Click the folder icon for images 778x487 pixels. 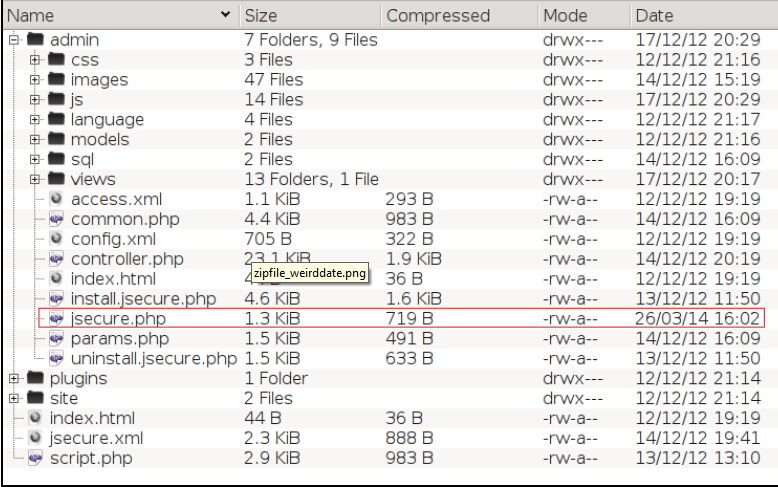56,79
